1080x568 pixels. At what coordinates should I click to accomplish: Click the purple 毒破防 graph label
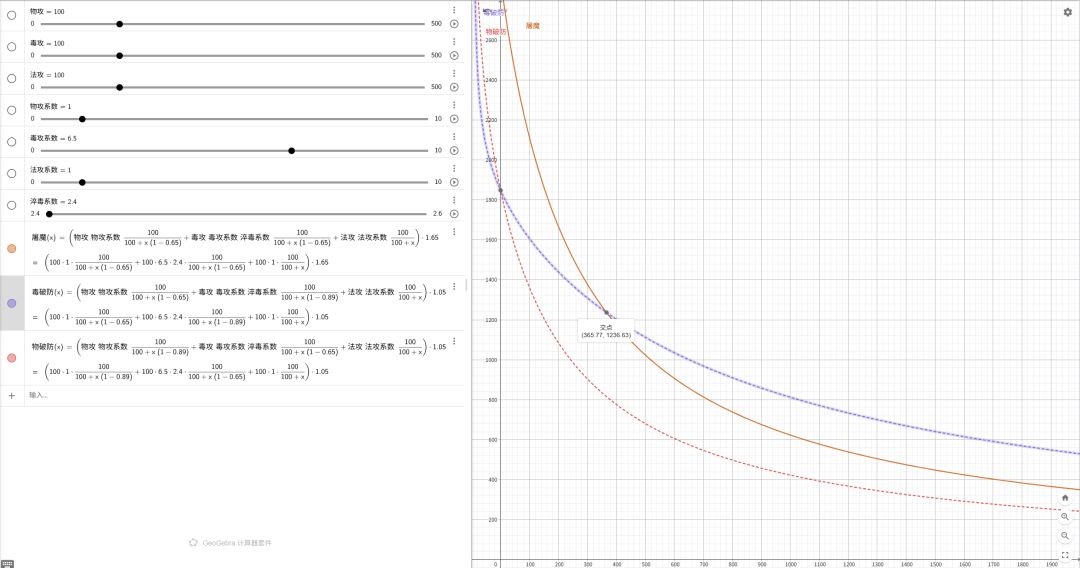pos(495,12)
